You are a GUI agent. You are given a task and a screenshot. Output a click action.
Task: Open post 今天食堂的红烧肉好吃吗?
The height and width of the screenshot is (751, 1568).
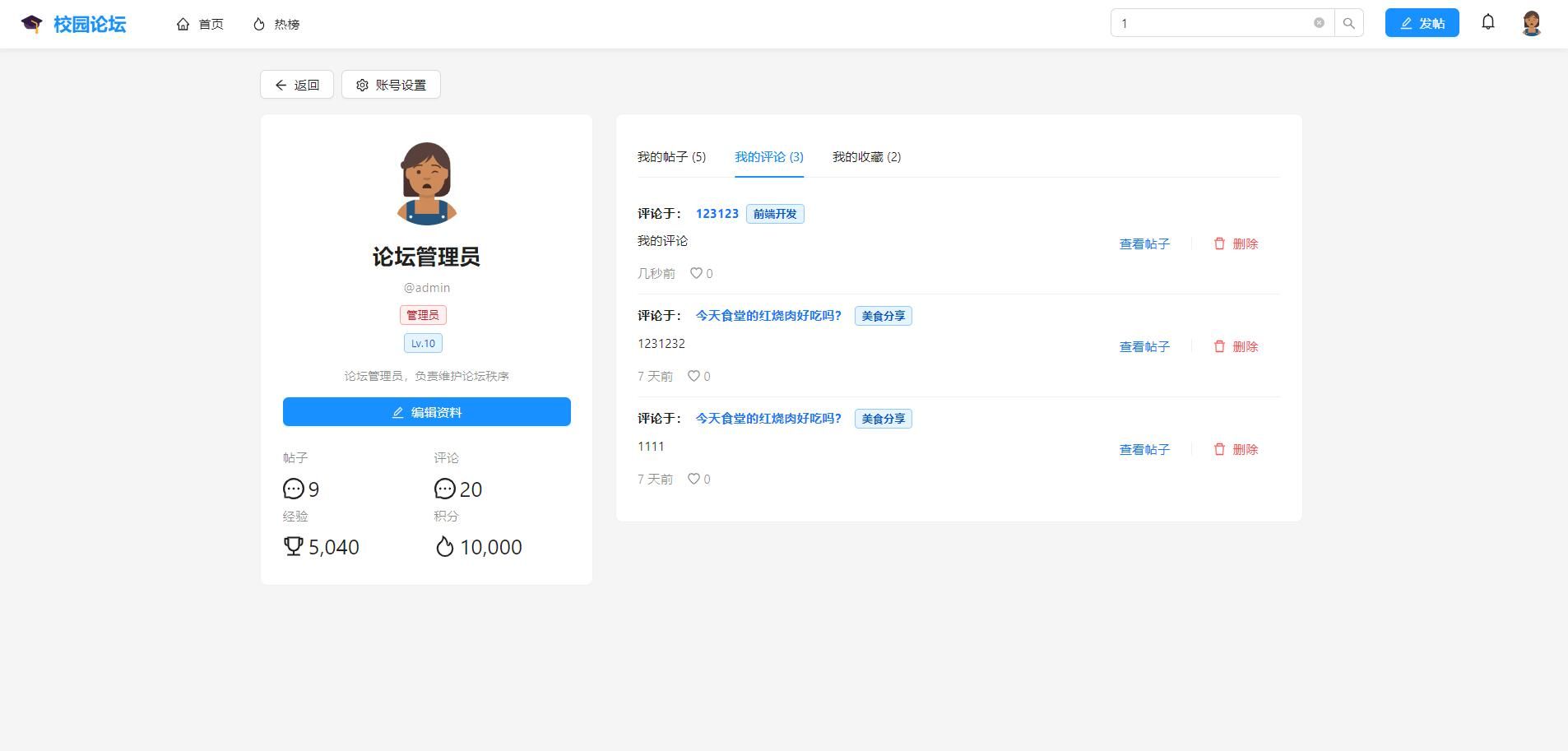[768, 315]
